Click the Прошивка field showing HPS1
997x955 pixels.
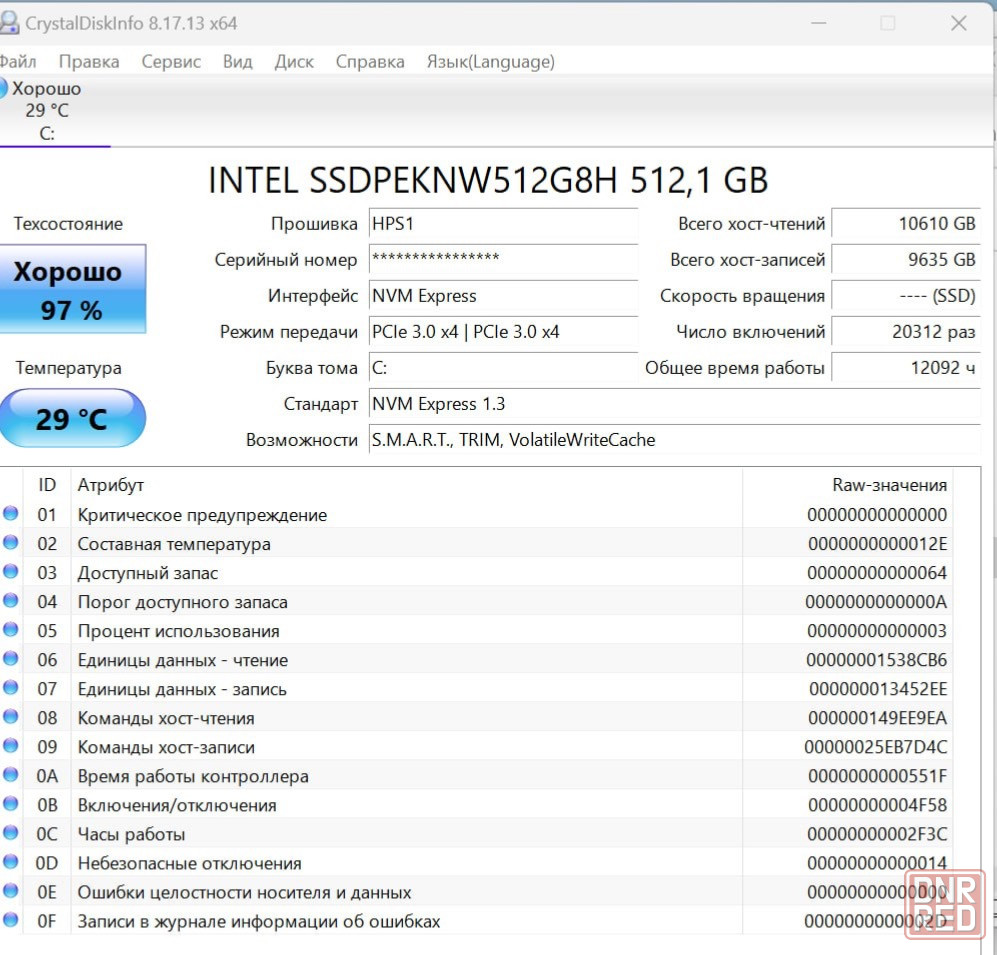pyautogui.click(x=503, y=224)
